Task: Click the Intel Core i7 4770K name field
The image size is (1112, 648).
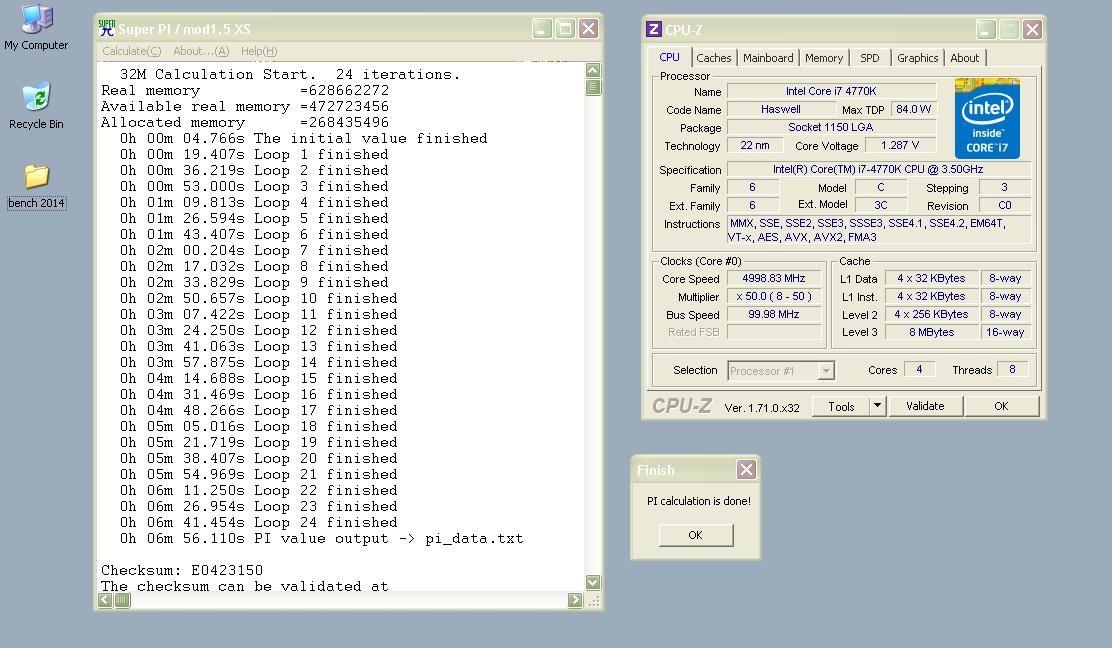Action: click(831, 91)
